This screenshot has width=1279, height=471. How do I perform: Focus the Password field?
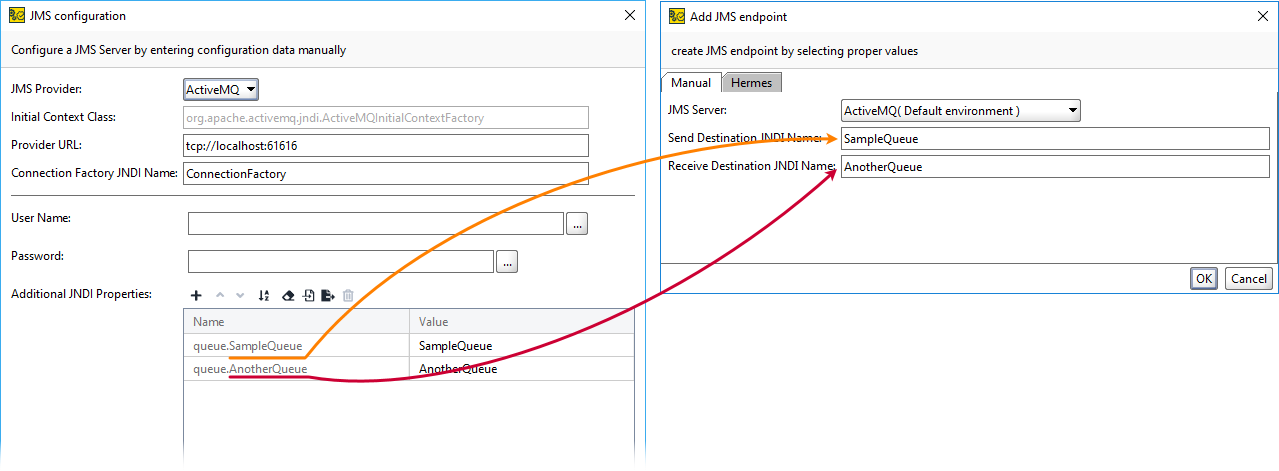341,261
